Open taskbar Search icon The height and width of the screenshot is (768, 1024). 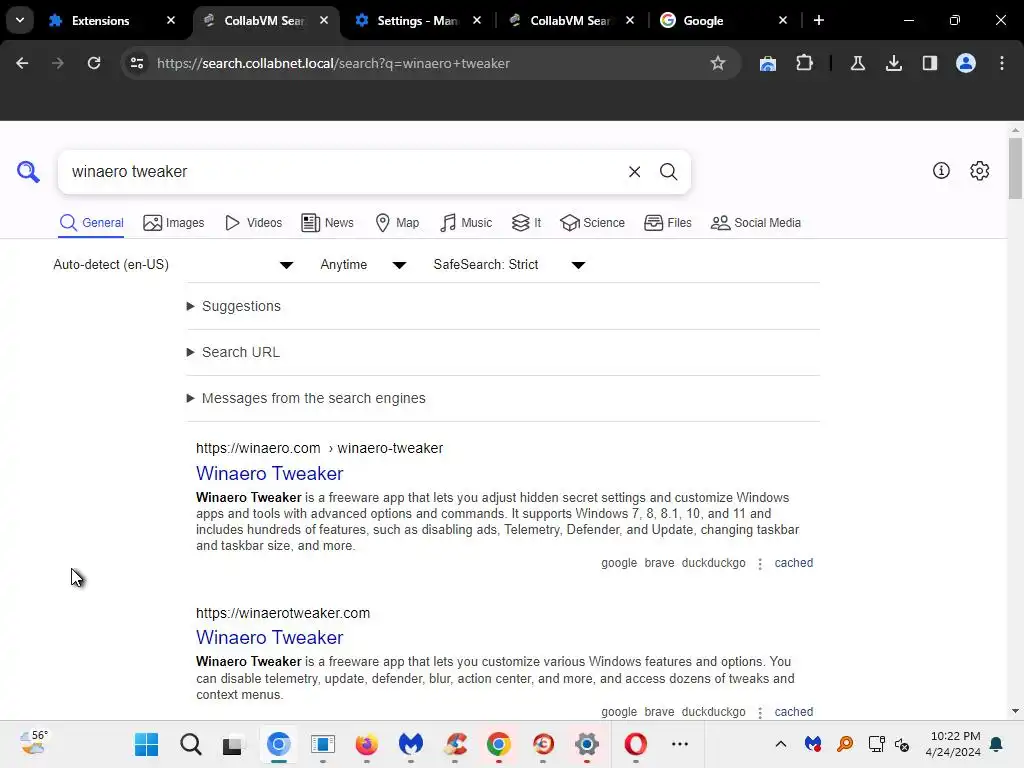(191, 744)
